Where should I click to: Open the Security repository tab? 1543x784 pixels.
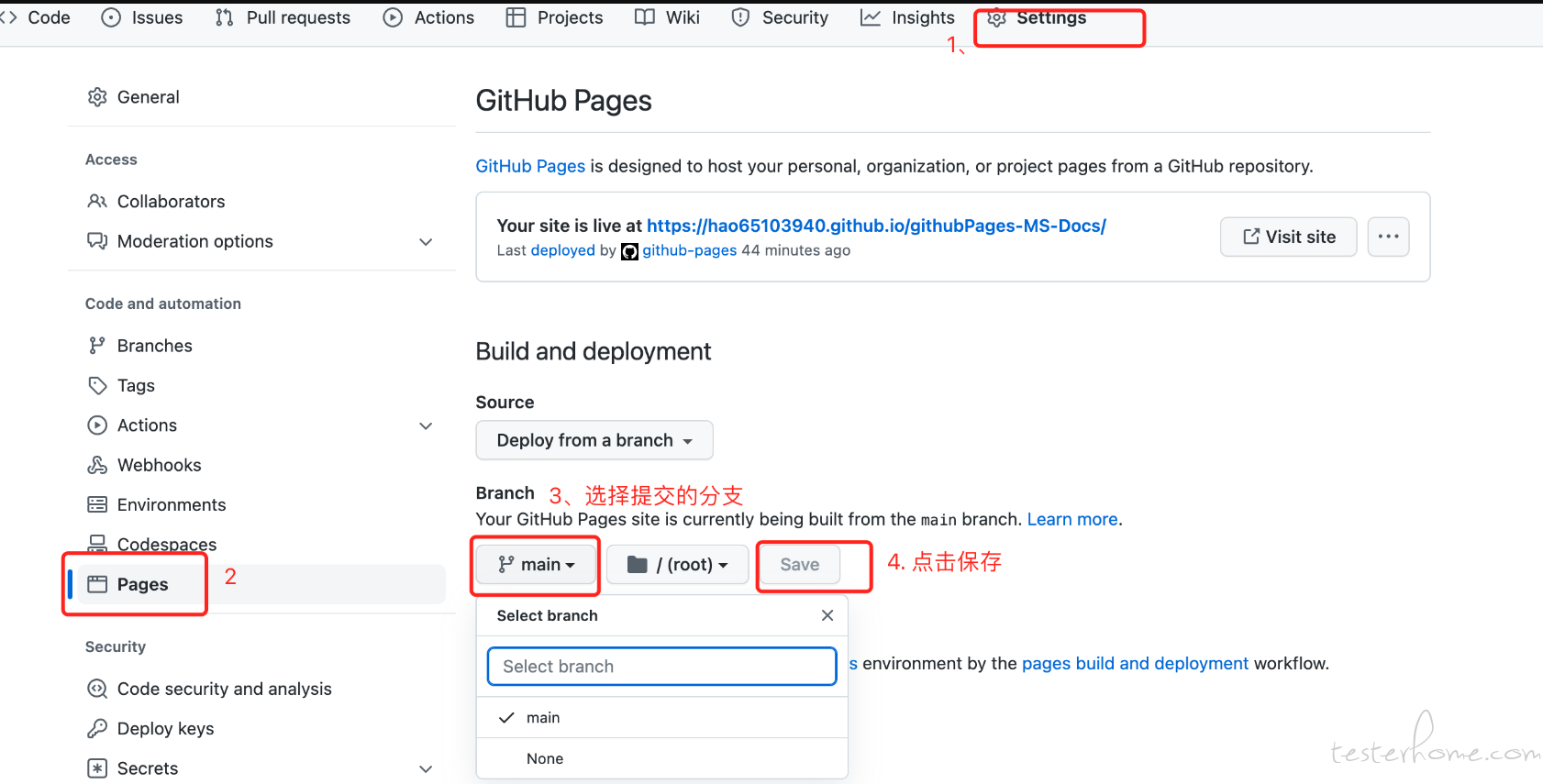pos(780,17)
